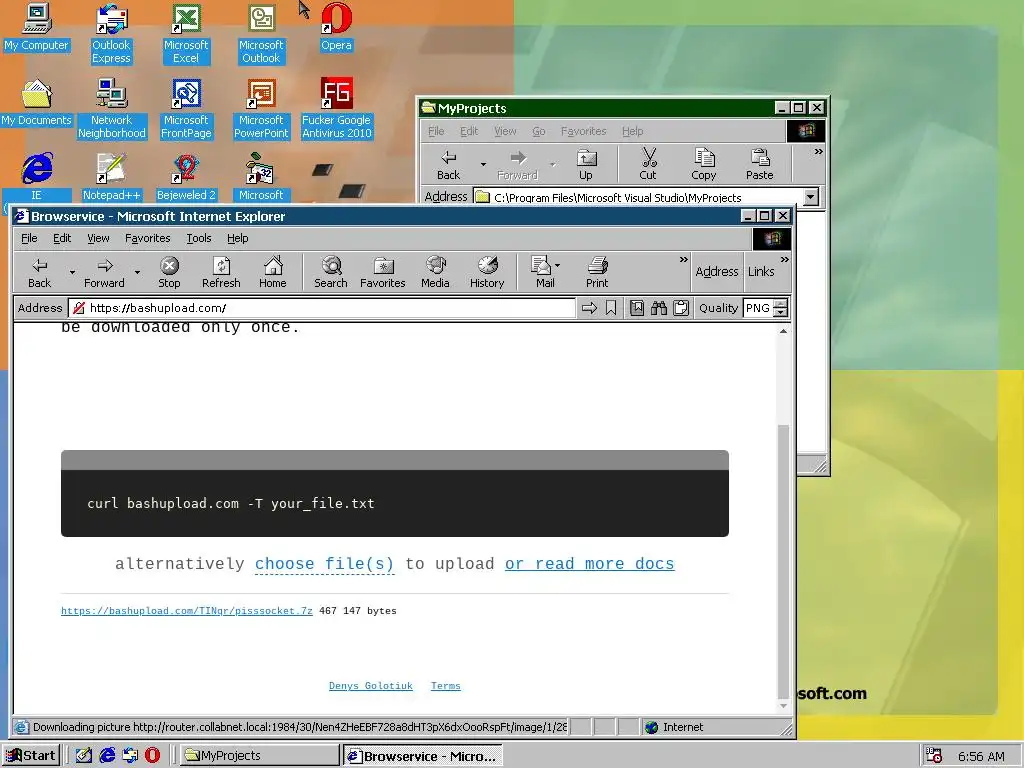Screen dimensions: 1024x768
Task: Click the choose file(s) link
Action: [x=325, y=564]
